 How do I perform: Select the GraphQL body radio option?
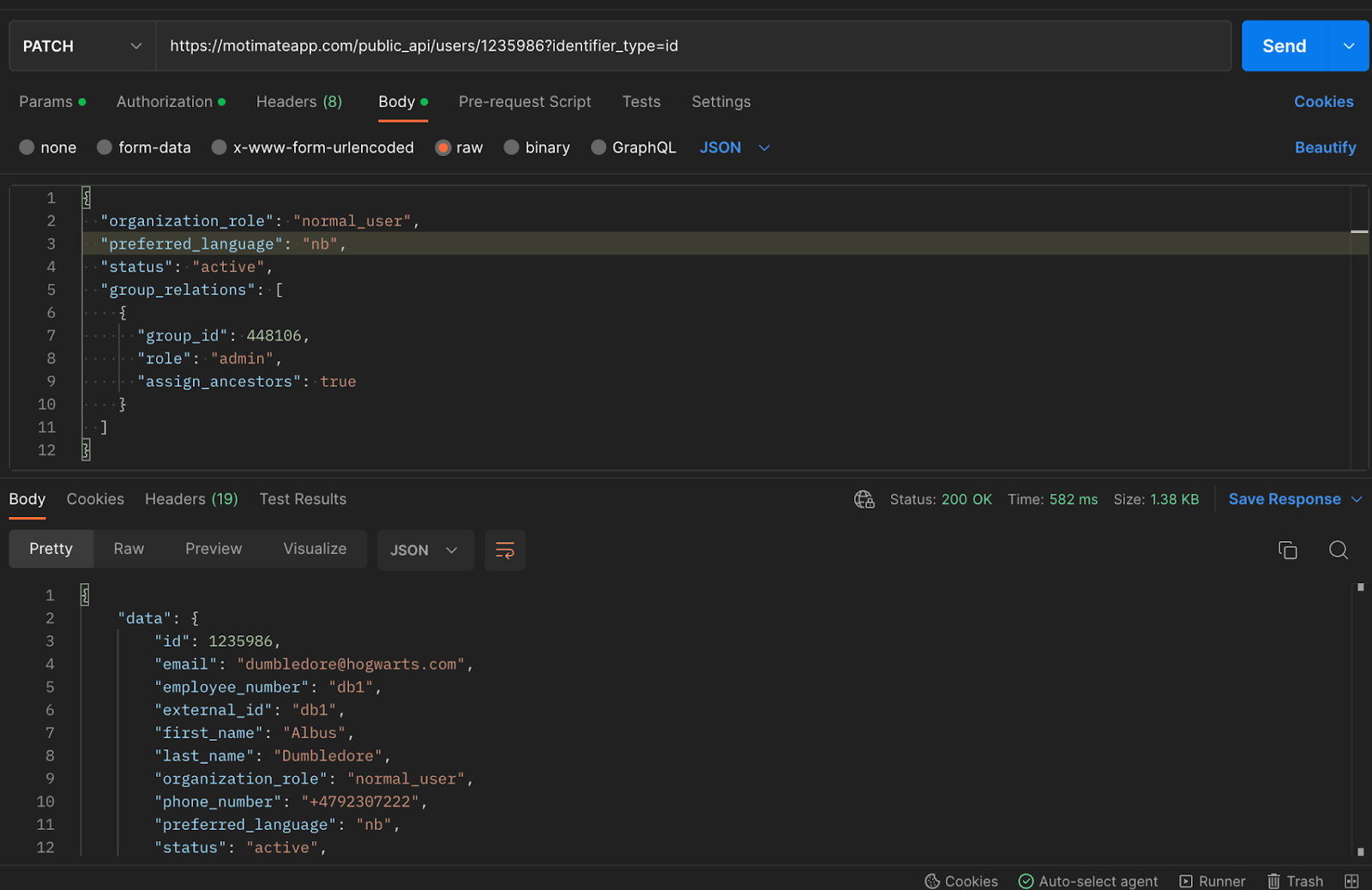(x=599, y=147)
